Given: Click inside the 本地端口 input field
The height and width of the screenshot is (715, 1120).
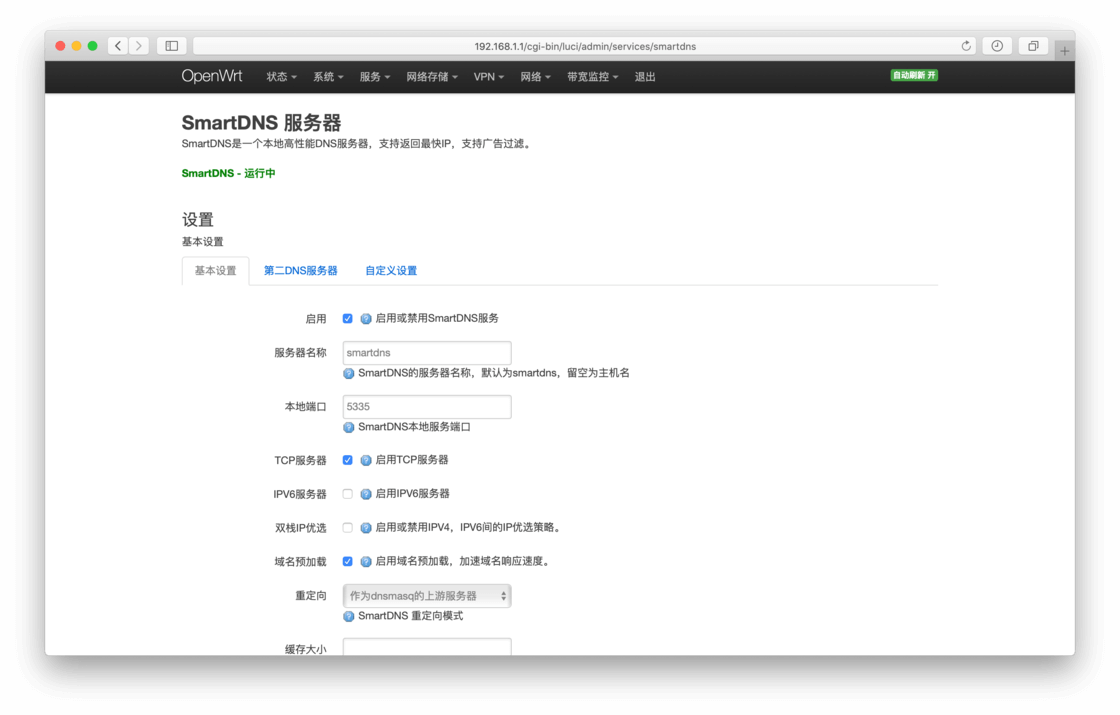Looking at the screenshot, I should click(427, 406).
